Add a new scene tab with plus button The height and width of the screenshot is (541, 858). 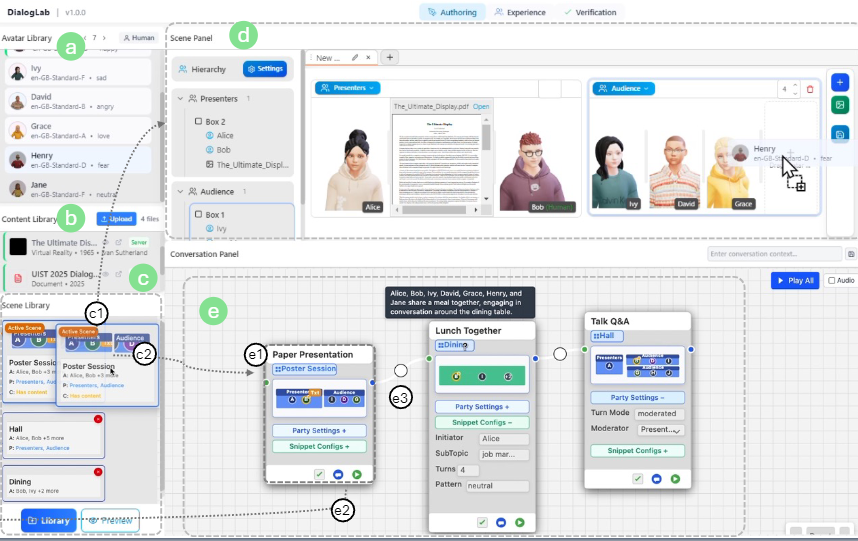point(390,58)
